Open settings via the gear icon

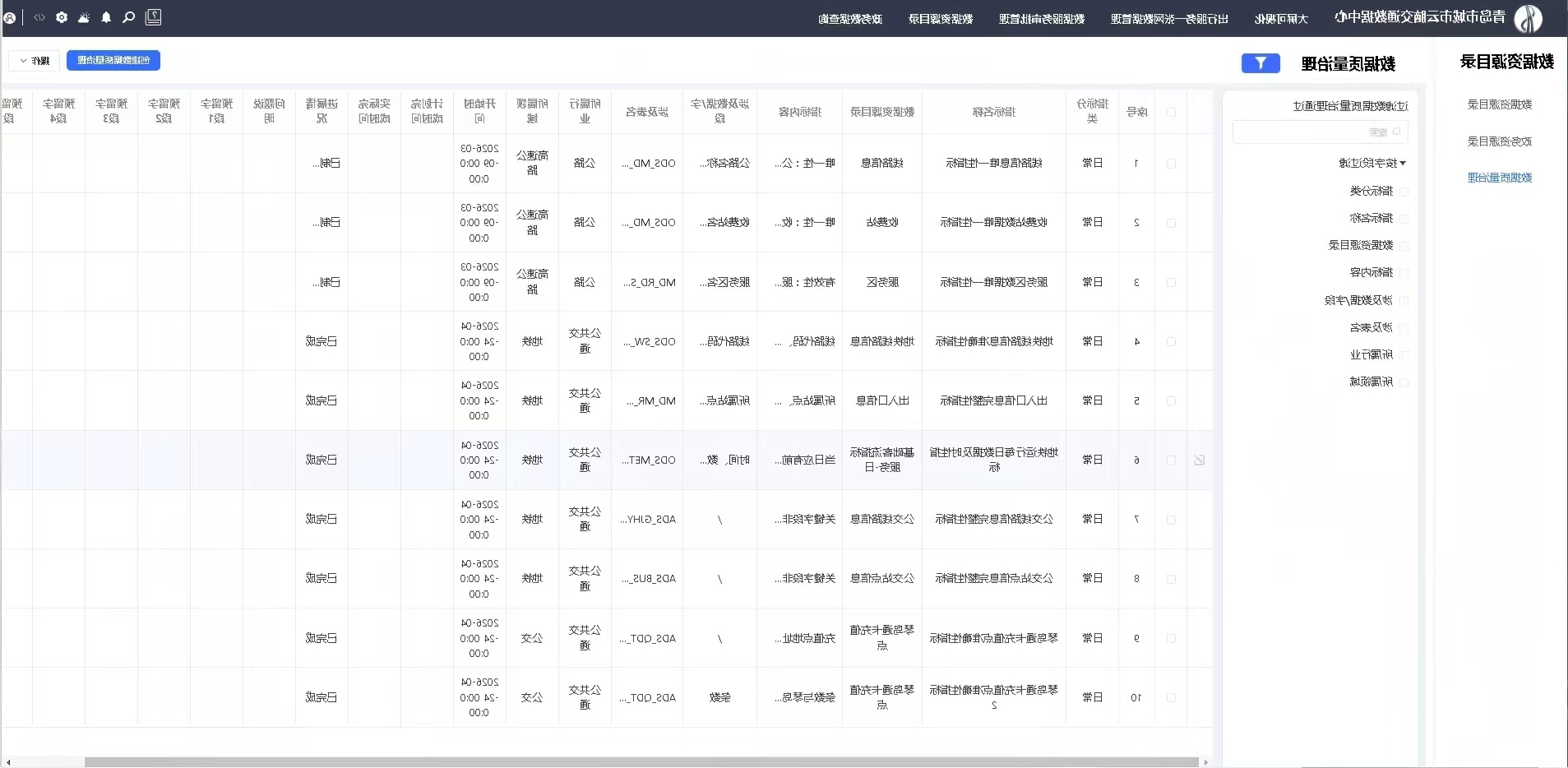point(62,17)
